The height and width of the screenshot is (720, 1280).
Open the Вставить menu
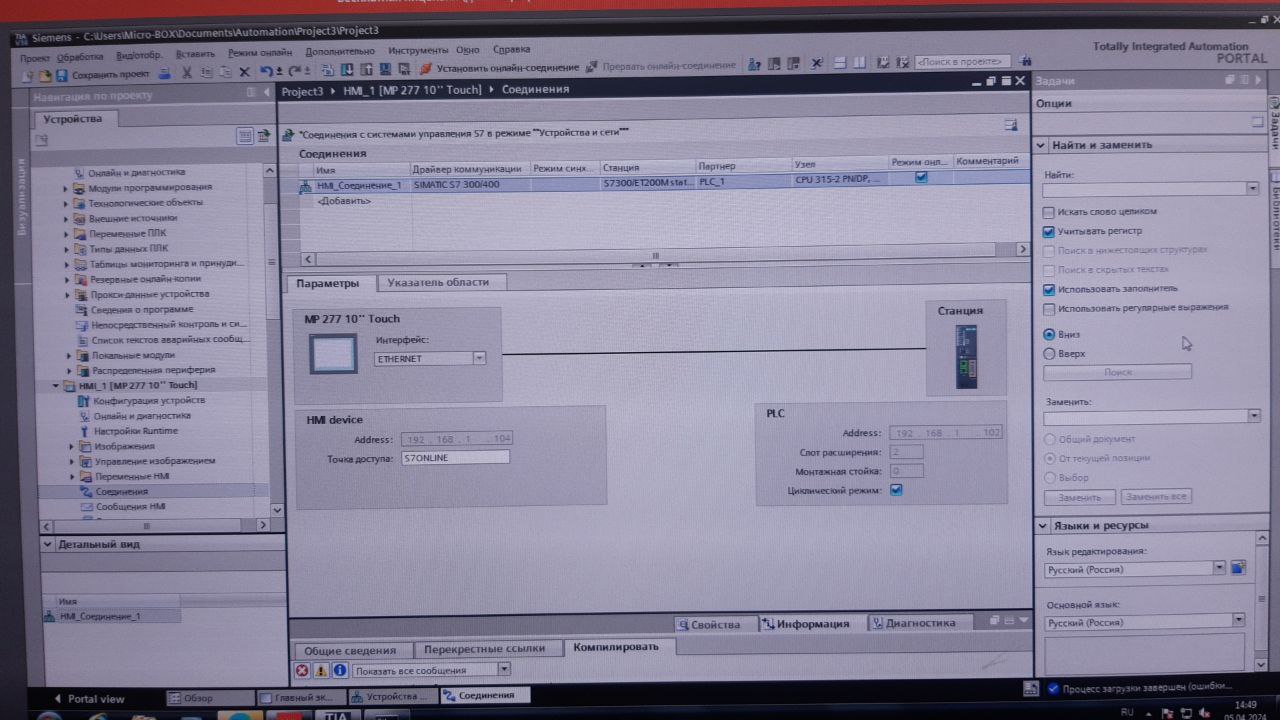click(195, 54)
